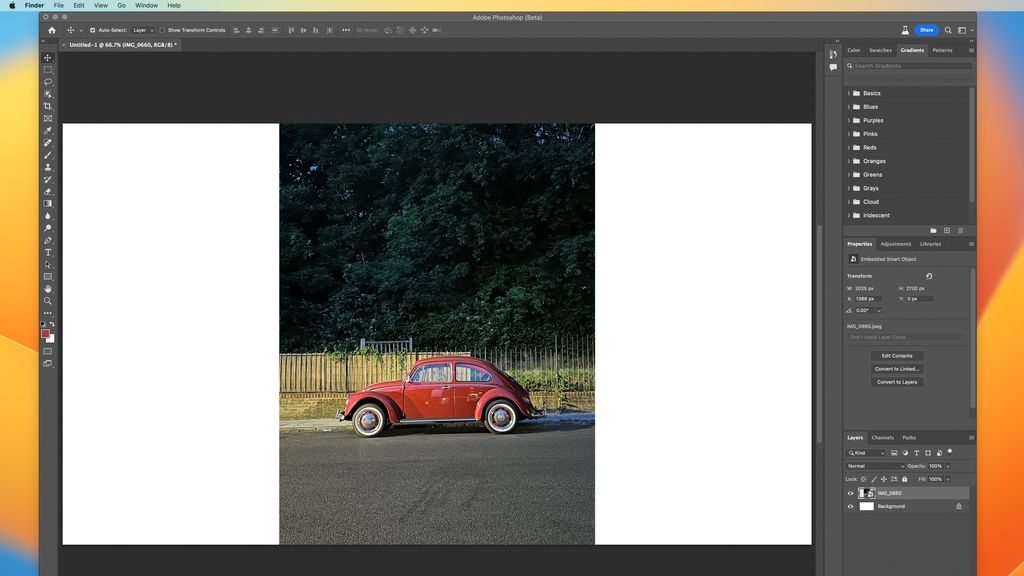
Task: Disable the Auto-Select checkbox
Action: tap(92, 30)
